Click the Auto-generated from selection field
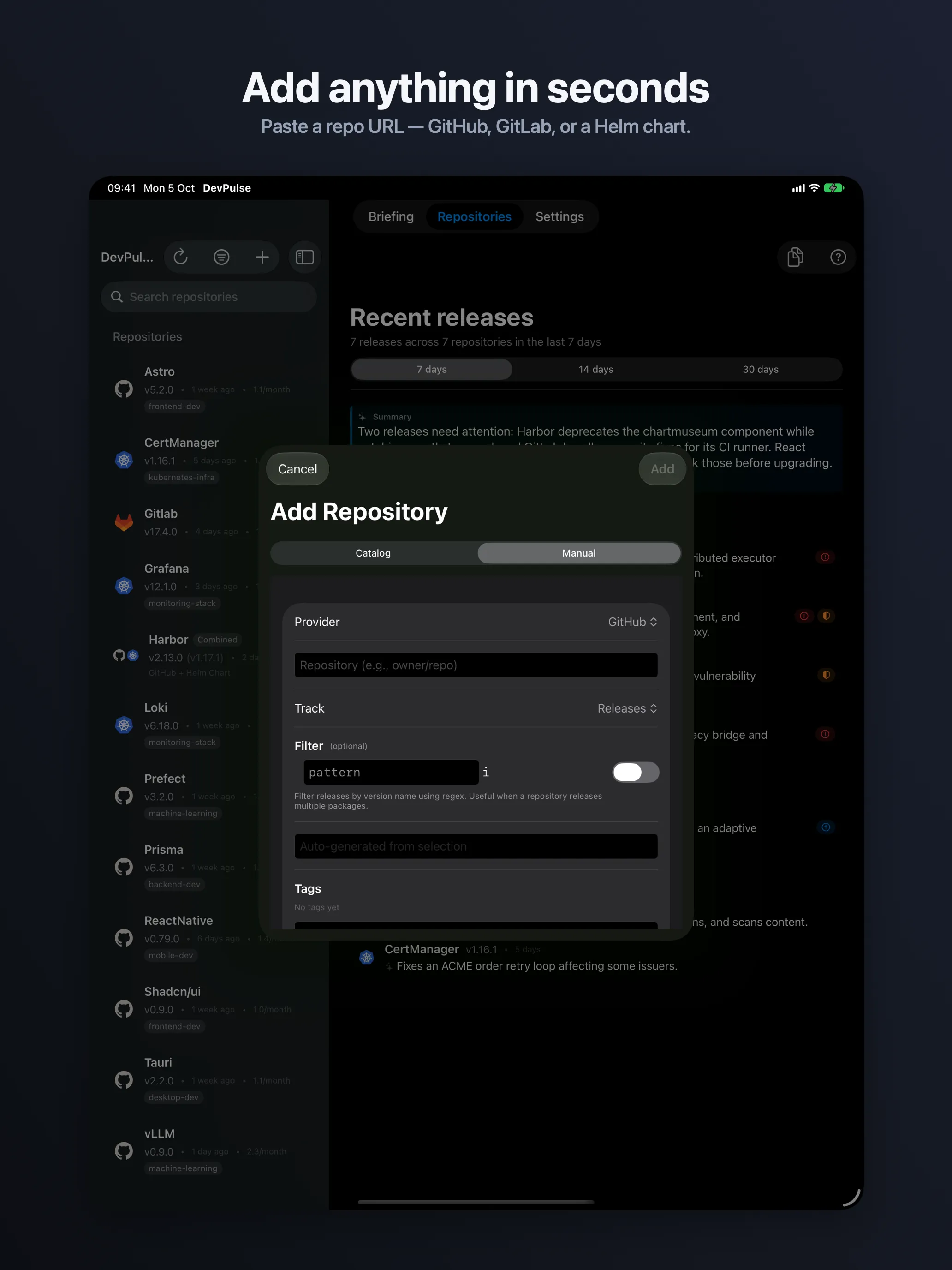This screenshot has height=1270, width=952. (x=476, y=846)
